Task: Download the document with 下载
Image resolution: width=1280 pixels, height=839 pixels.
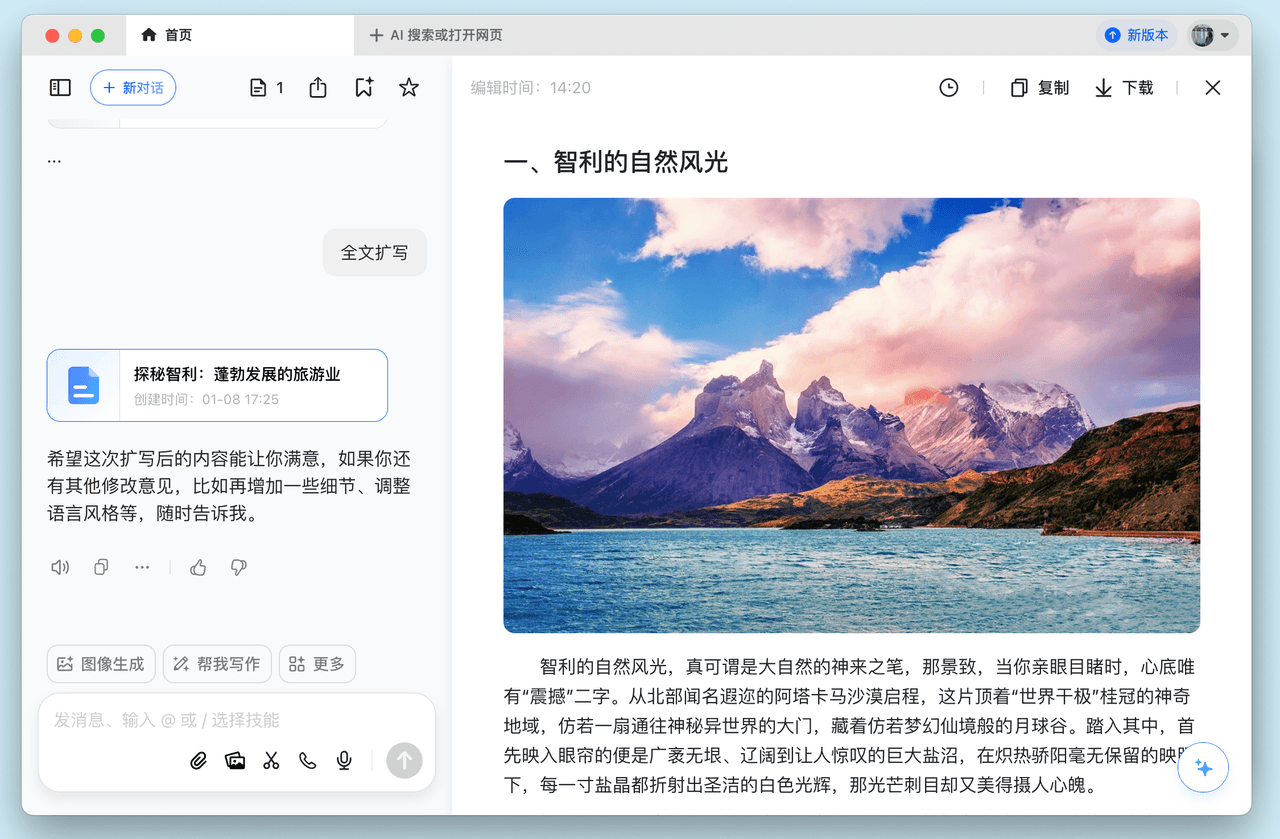Action: 1124,88
